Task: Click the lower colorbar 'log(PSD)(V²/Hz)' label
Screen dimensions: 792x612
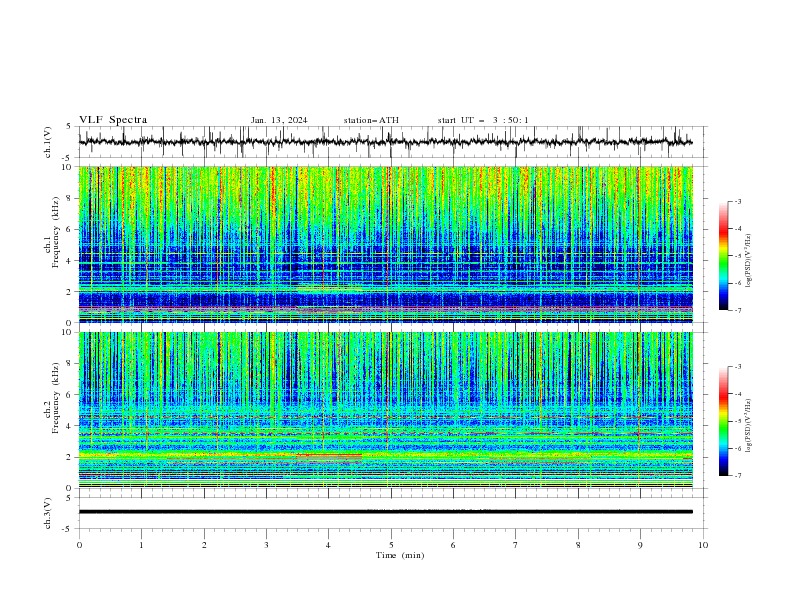Action: tap(748, 426)
